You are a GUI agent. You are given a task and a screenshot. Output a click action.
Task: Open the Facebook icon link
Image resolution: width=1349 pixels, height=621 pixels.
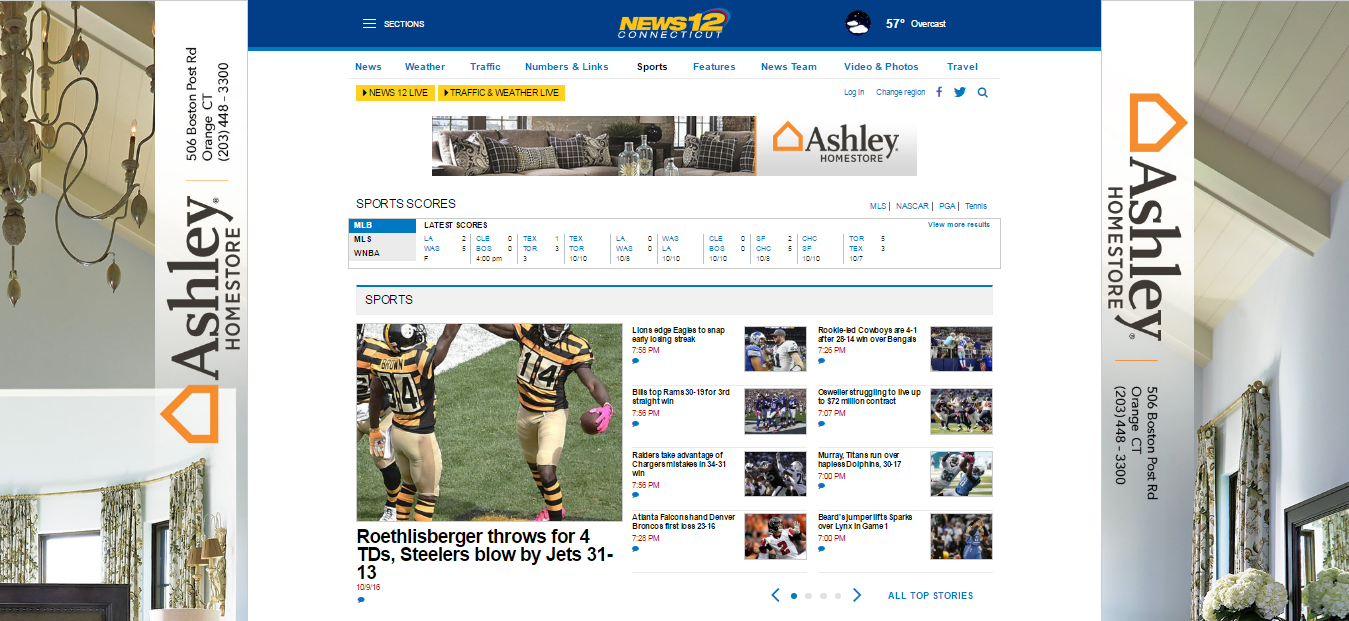pos(939,92)
